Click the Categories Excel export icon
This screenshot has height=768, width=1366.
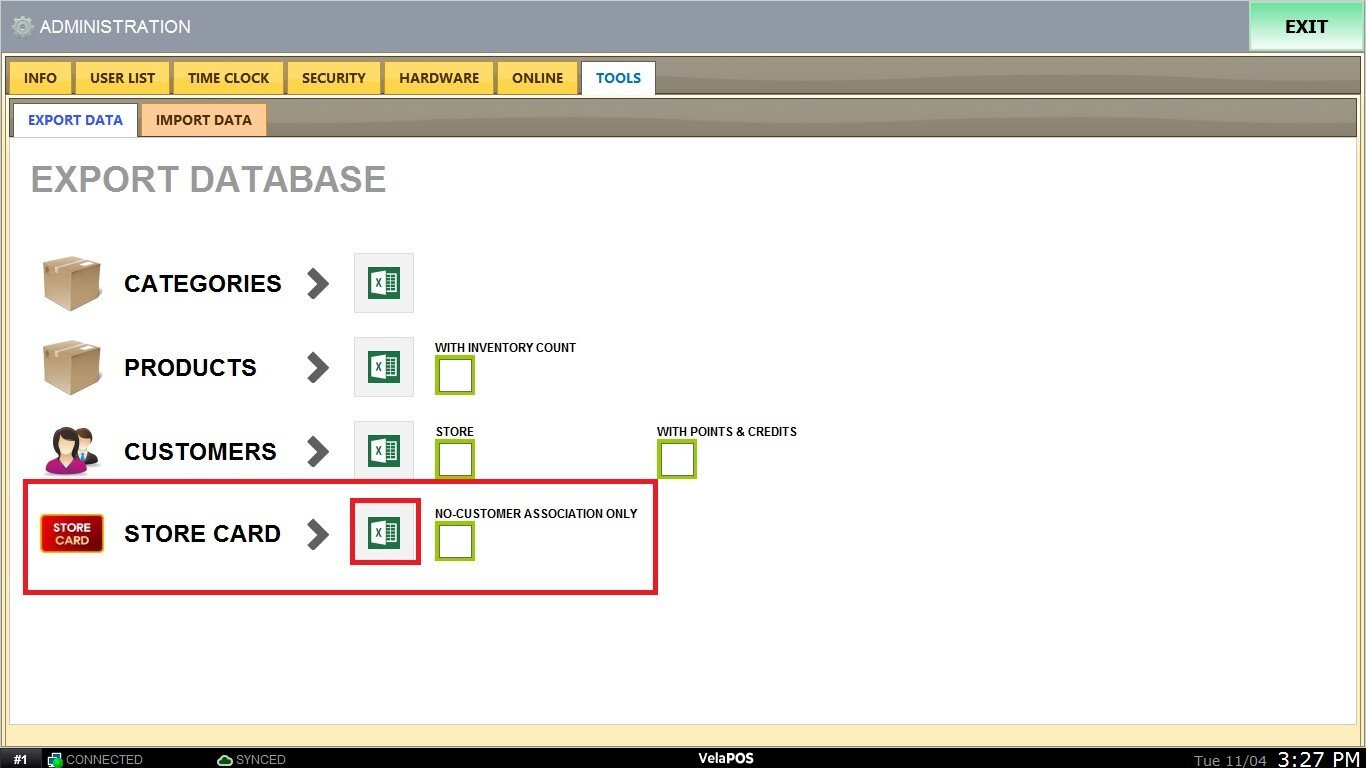[x=384, y=283]
